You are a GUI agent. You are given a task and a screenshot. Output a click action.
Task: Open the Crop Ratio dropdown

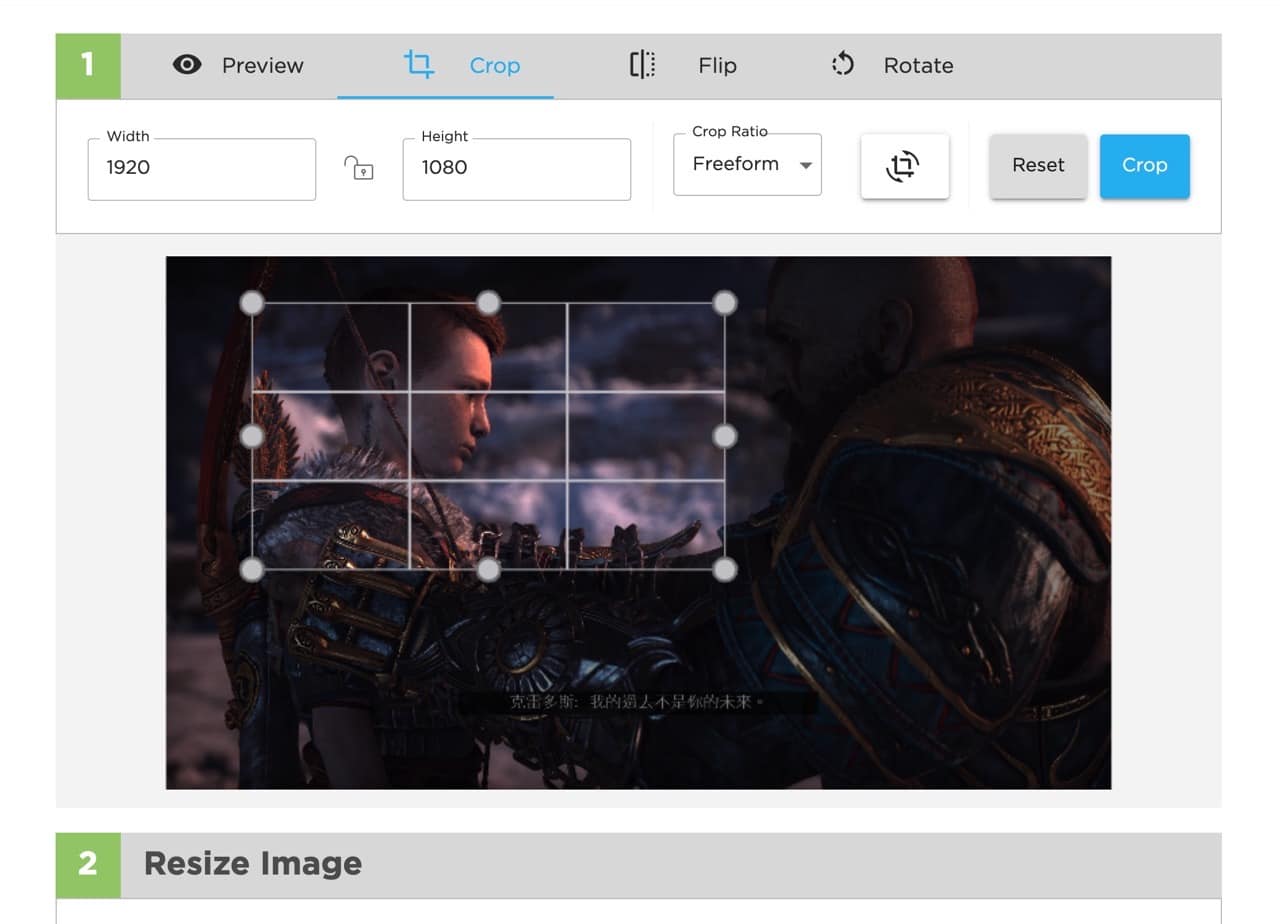point(748,165)
